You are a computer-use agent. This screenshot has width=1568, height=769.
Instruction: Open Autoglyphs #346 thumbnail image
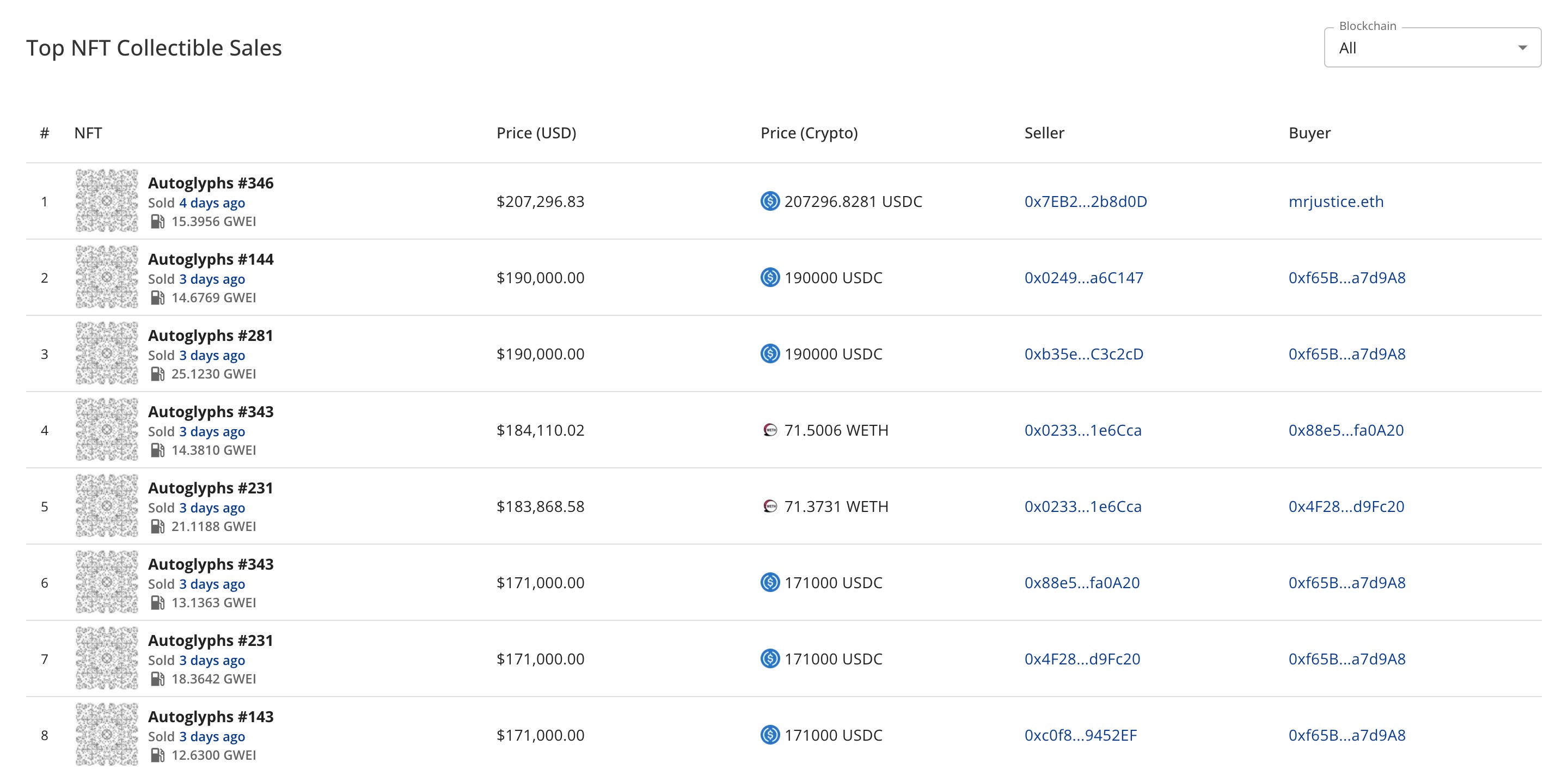click(107, 201)
